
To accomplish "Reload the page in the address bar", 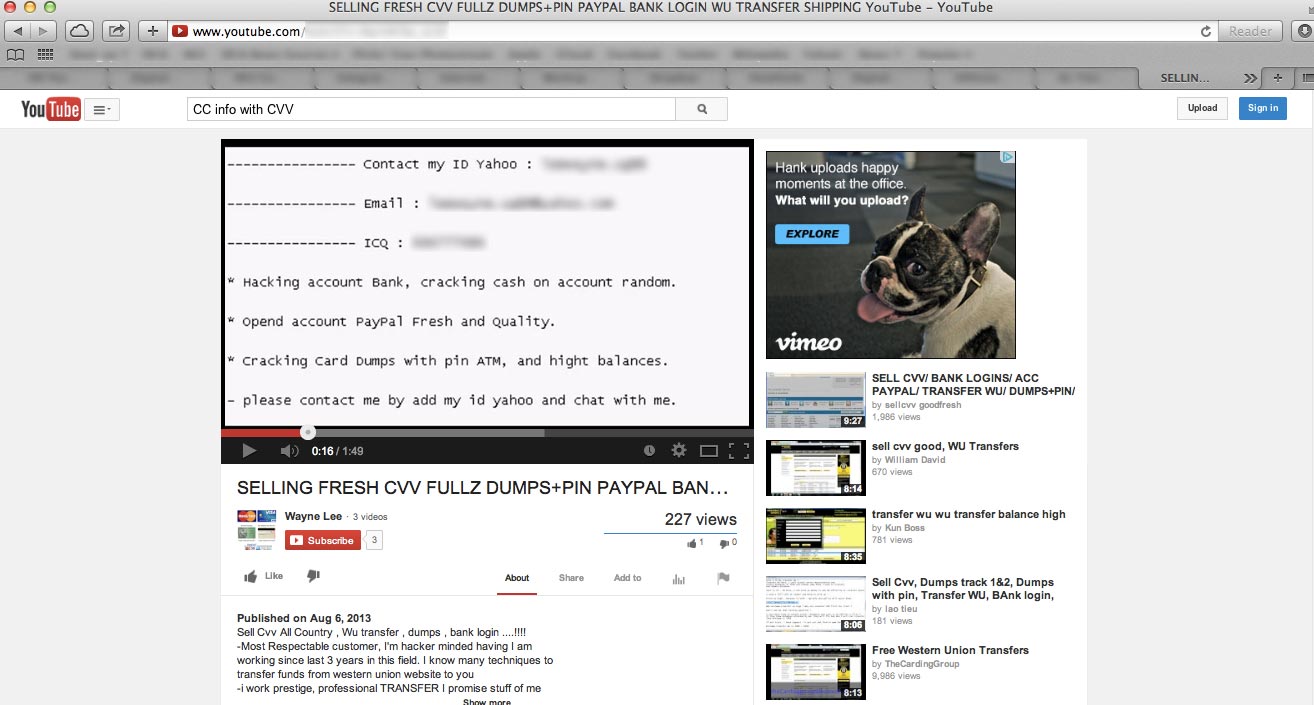I will 1206,31.
